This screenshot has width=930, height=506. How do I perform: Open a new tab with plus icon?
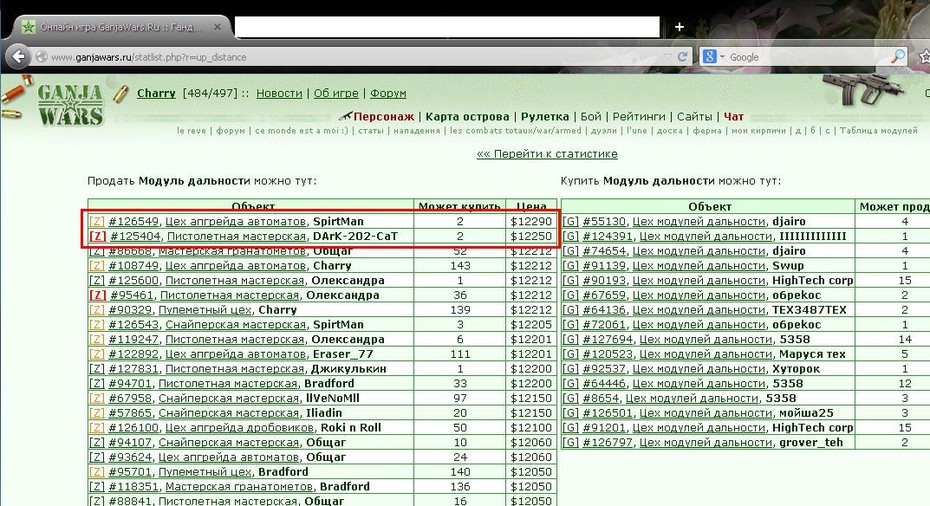click(x=679, y=27)
